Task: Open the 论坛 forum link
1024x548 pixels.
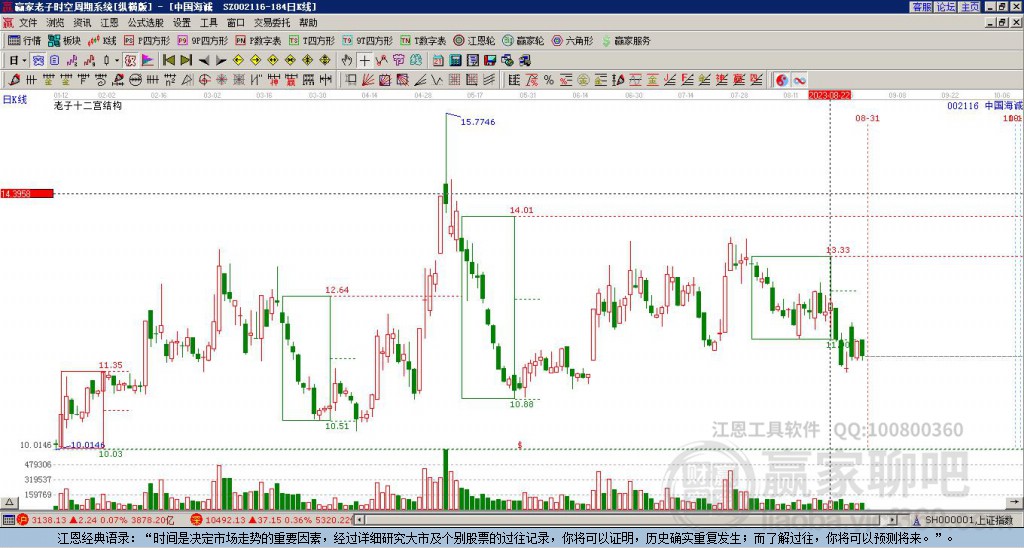Action: [946, 7]
